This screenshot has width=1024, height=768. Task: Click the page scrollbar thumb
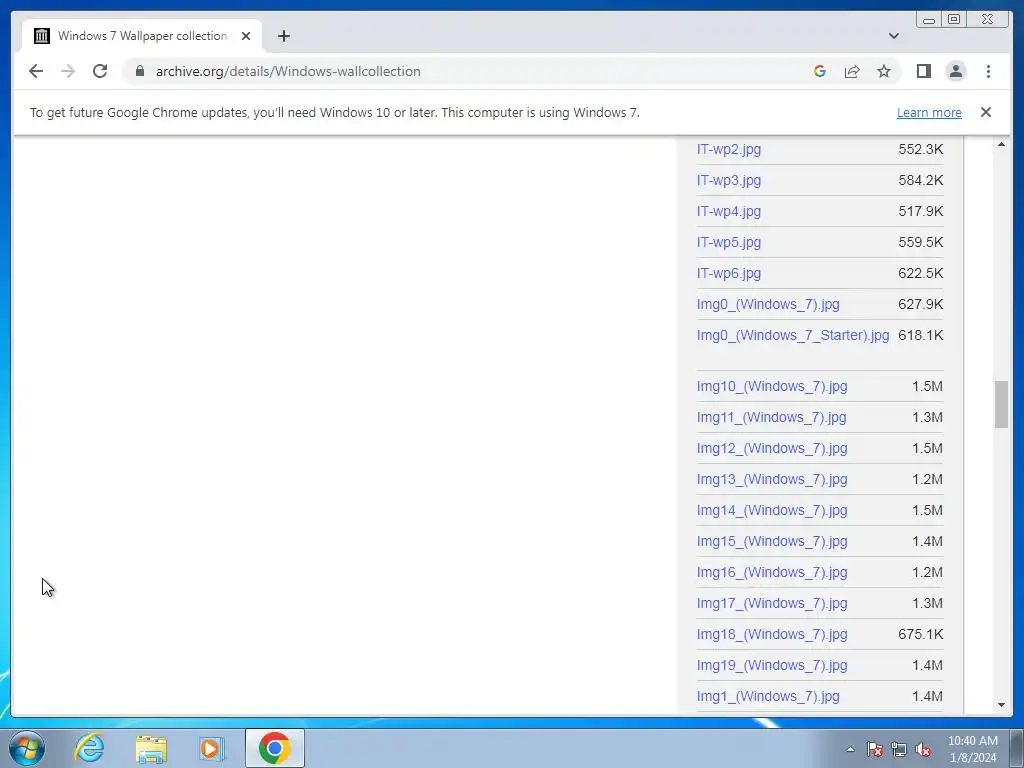click(1001, 404)
